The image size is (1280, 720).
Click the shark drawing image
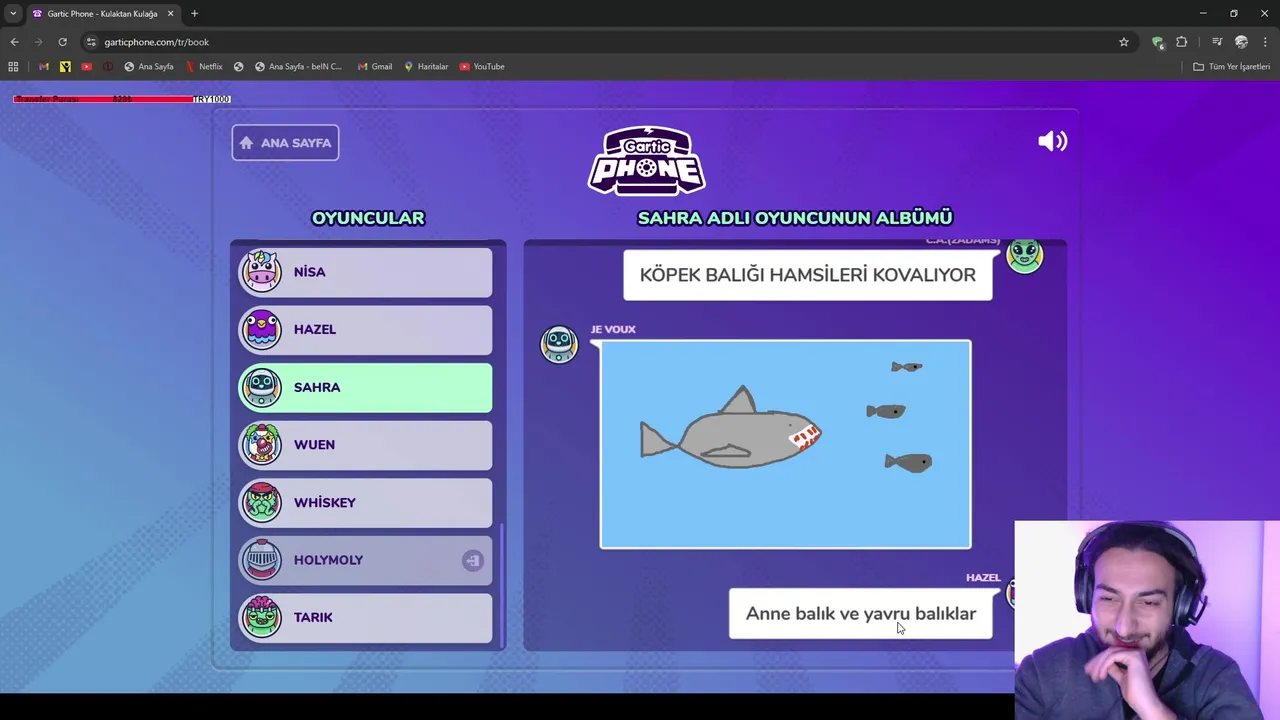coord(785,444)
